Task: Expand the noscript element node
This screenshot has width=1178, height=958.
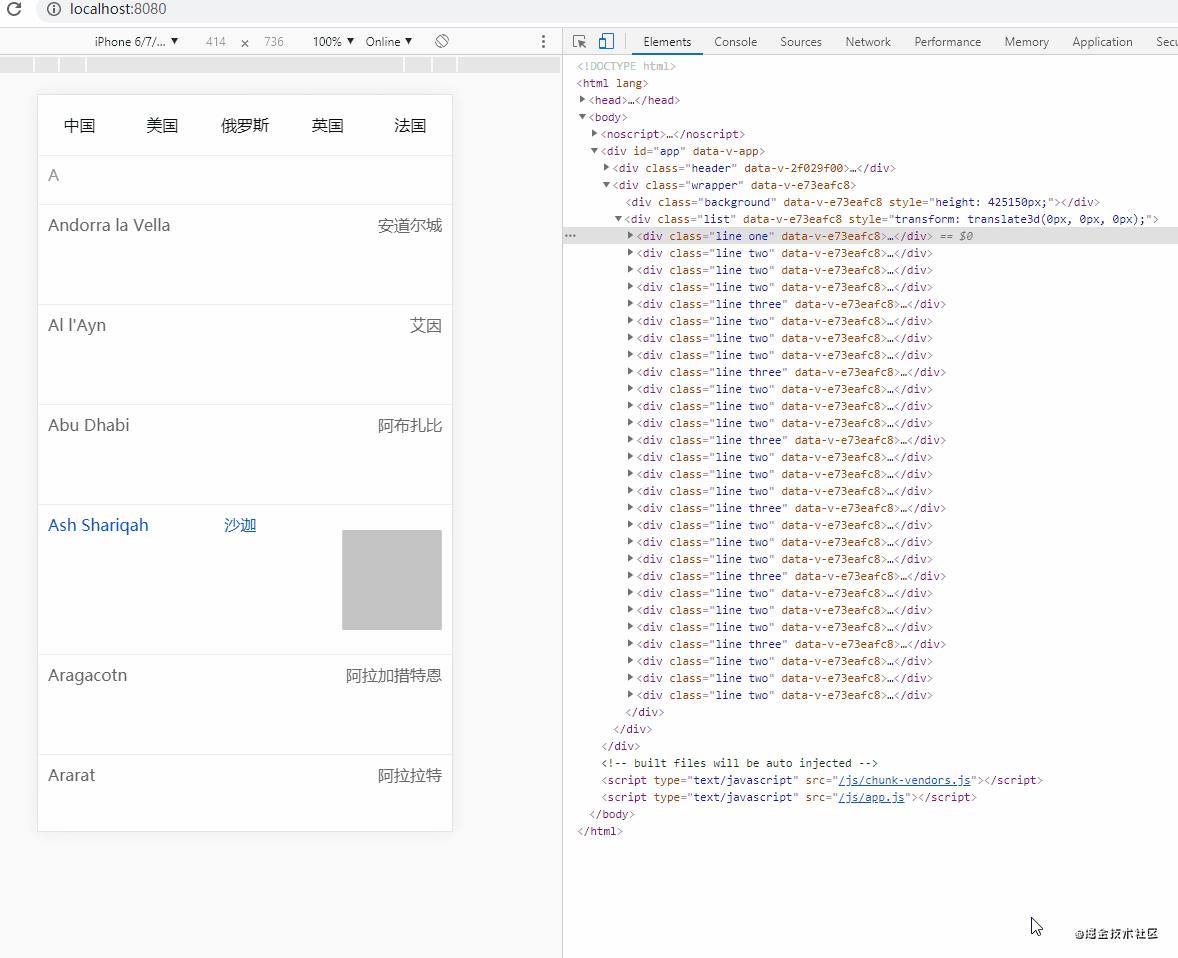Action: coord(594,134)
